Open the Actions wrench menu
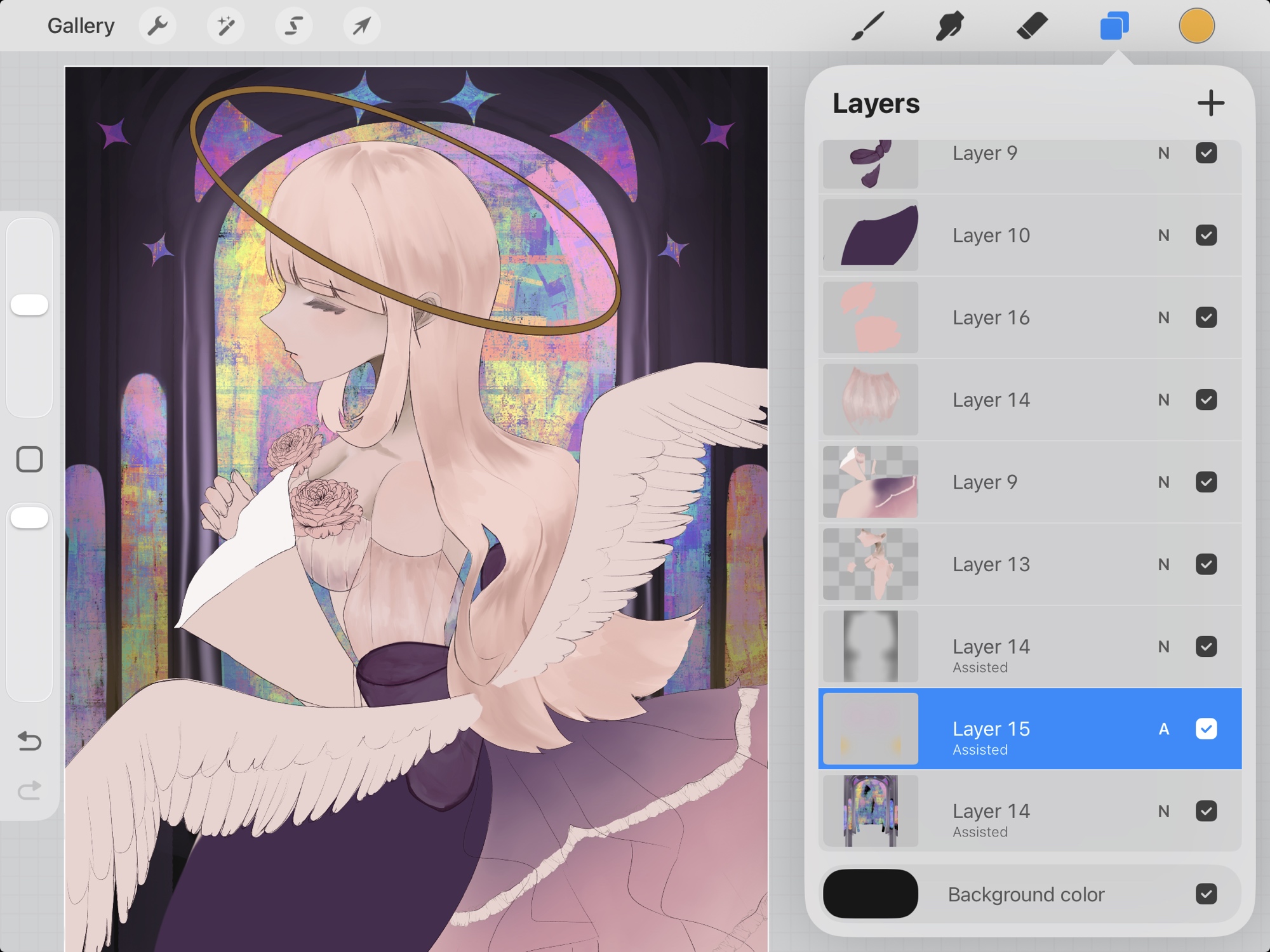 tap(157, 26)
